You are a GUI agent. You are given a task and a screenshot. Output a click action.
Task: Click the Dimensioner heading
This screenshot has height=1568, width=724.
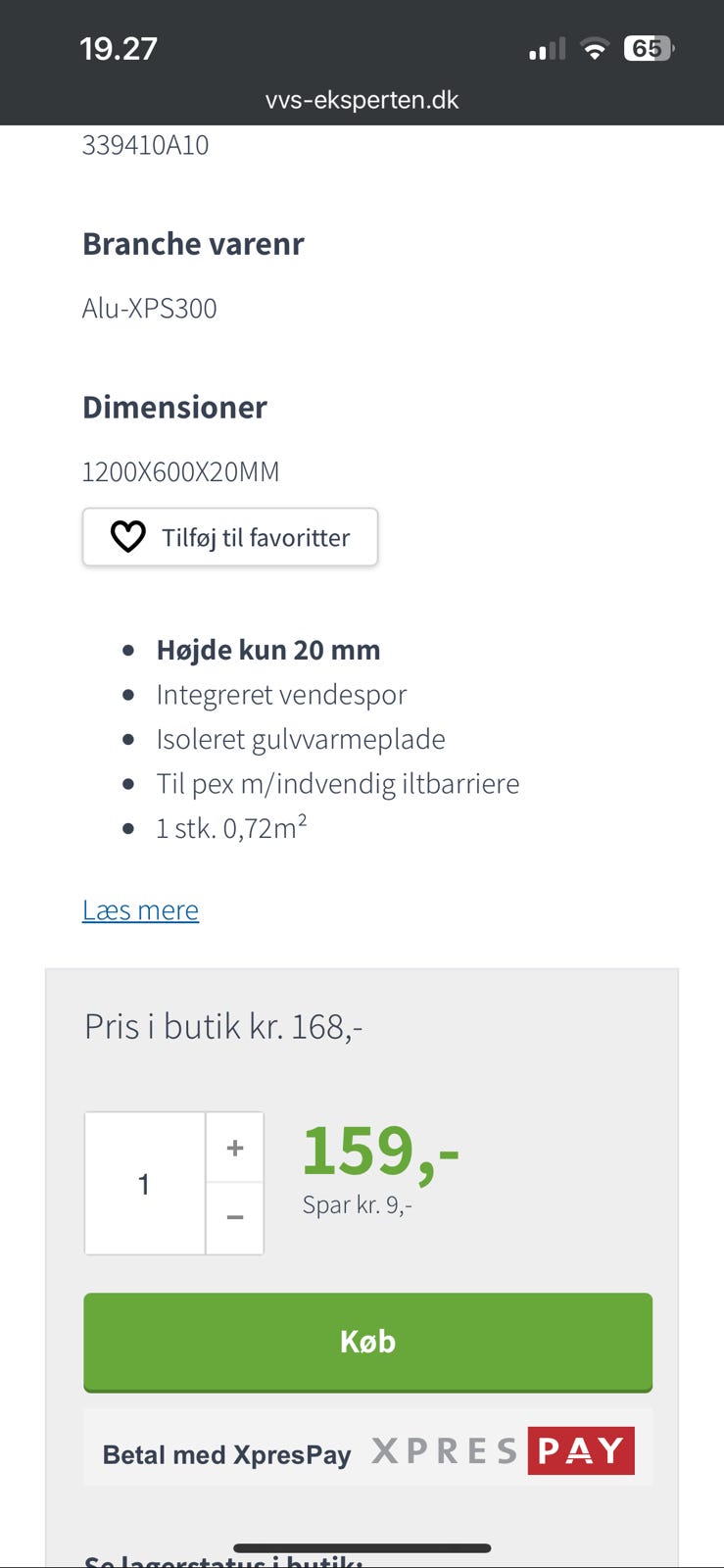tap(174, 408)
